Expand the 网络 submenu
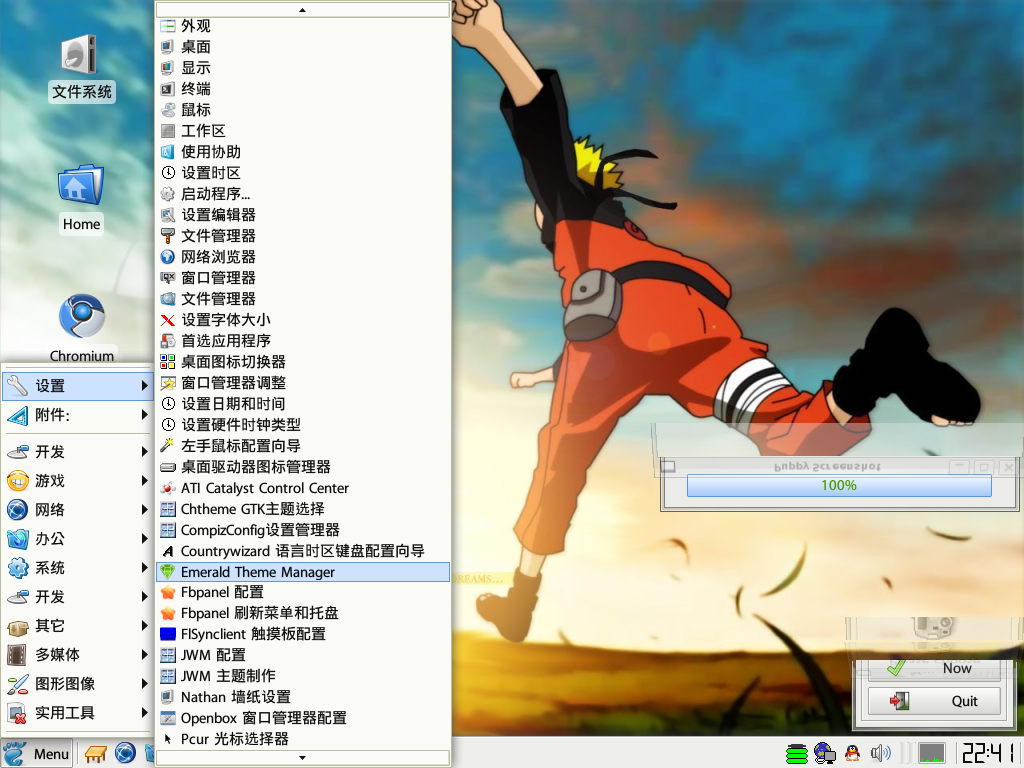Image resolution: width=1024 pixels, height=768 pixels. (x=77, y=509)
